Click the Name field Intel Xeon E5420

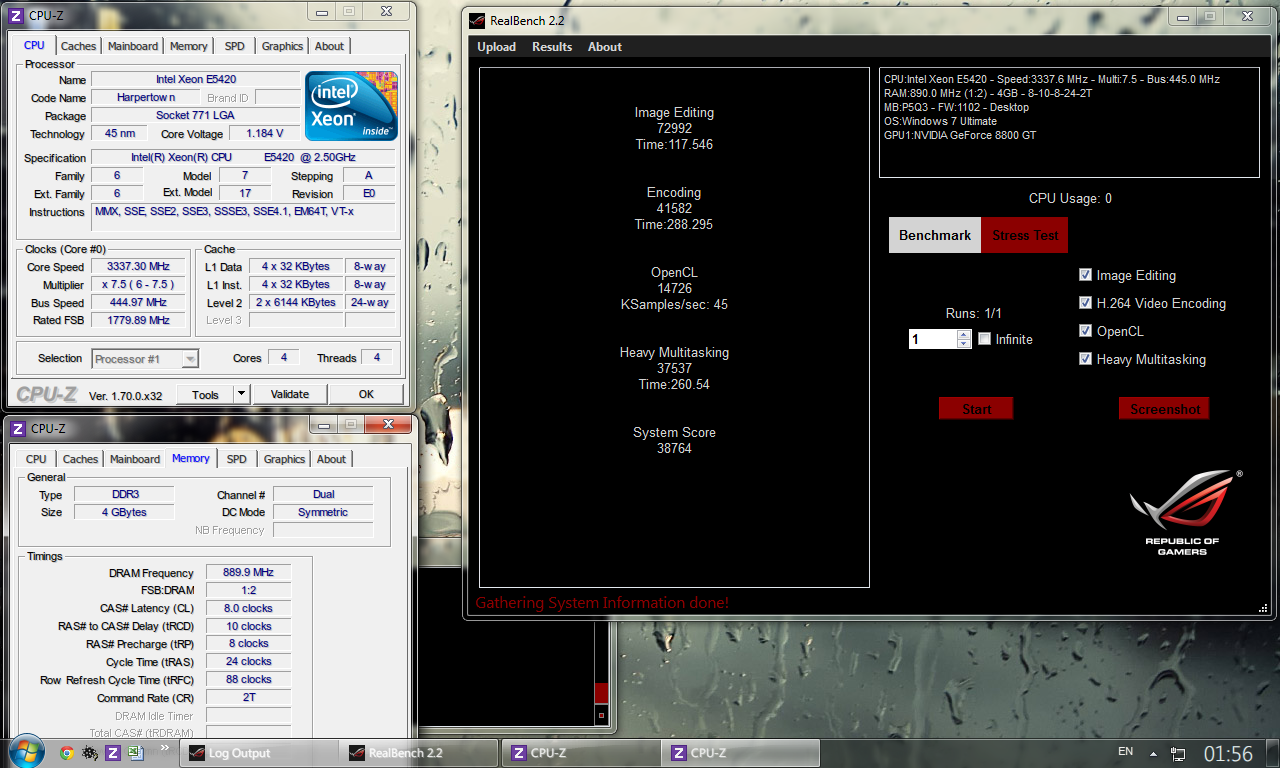point(196,79)
